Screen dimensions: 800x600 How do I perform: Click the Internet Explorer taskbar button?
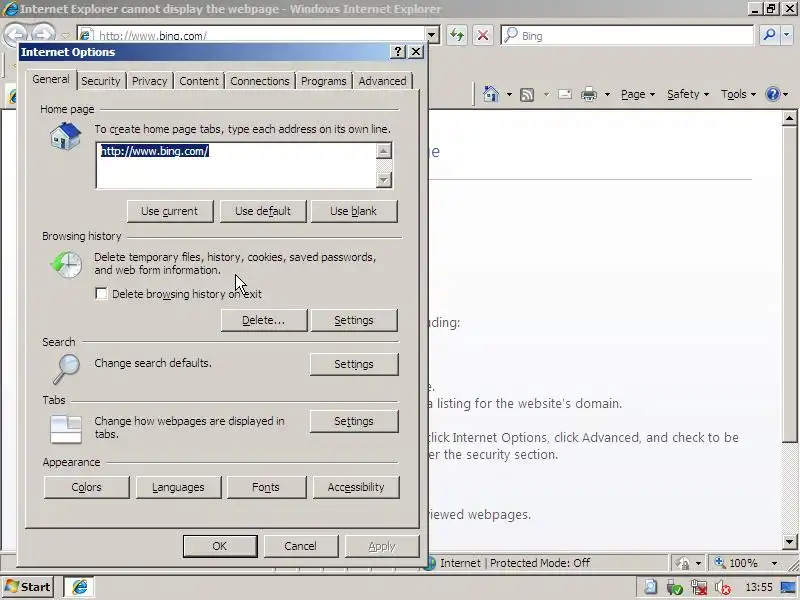[x=80, y=587]
